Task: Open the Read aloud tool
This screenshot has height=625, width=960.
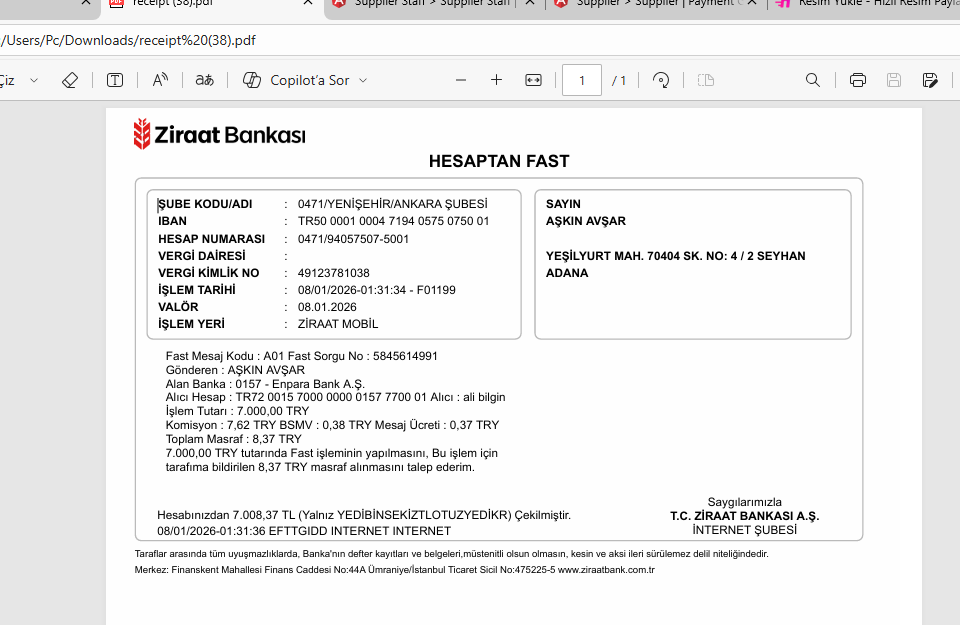Action: coord(160,80)
